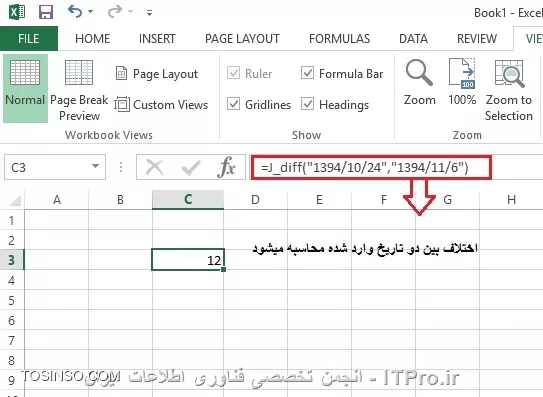Confirm formula entry with checkmark icon

pyautogui.click(x=191, y=168)
